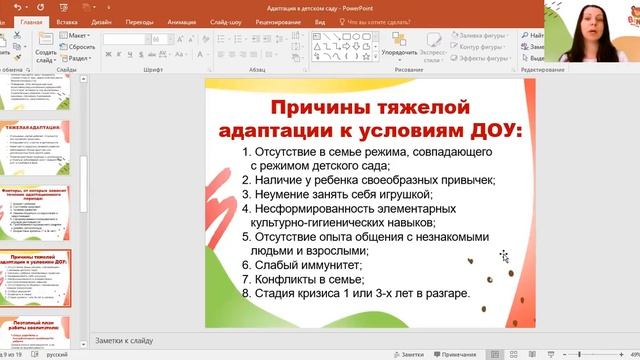Click the zoom slider handle in the status bar

click(x=580, y=354)
